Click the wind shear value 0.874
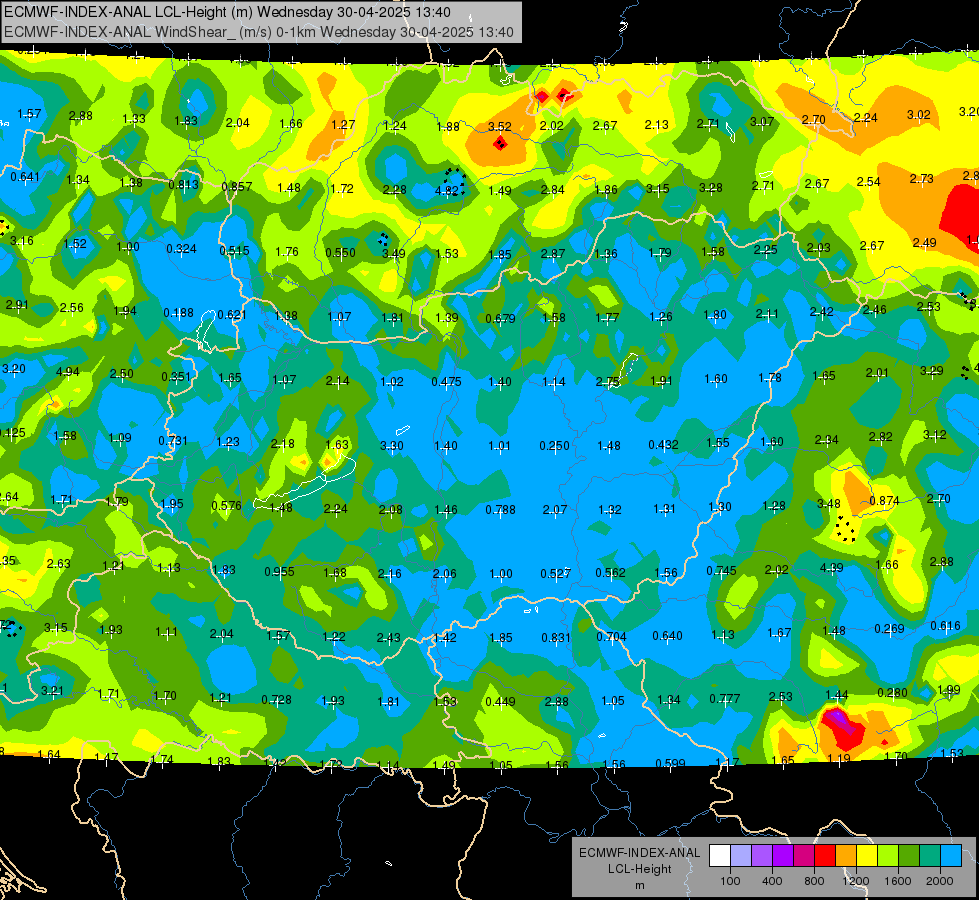The height and width of the screenshot is (900, 979). tap(884, 501)
